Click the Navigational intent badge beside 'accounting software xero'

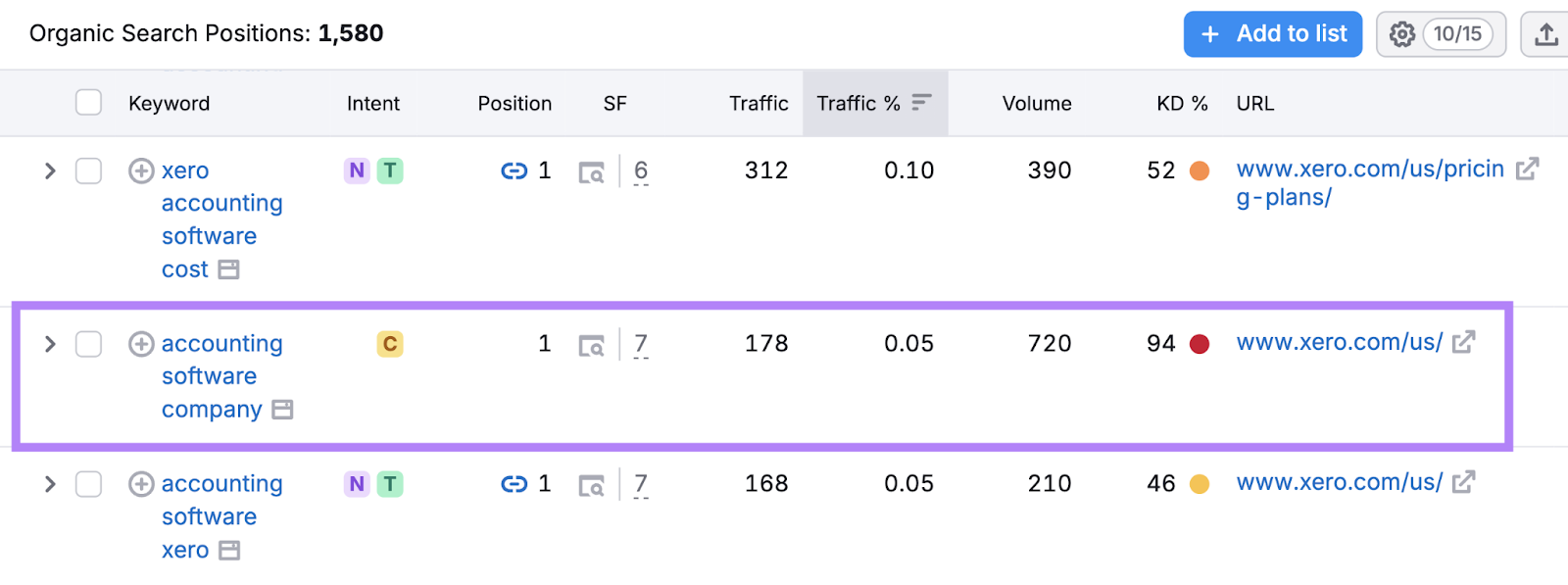356,483
